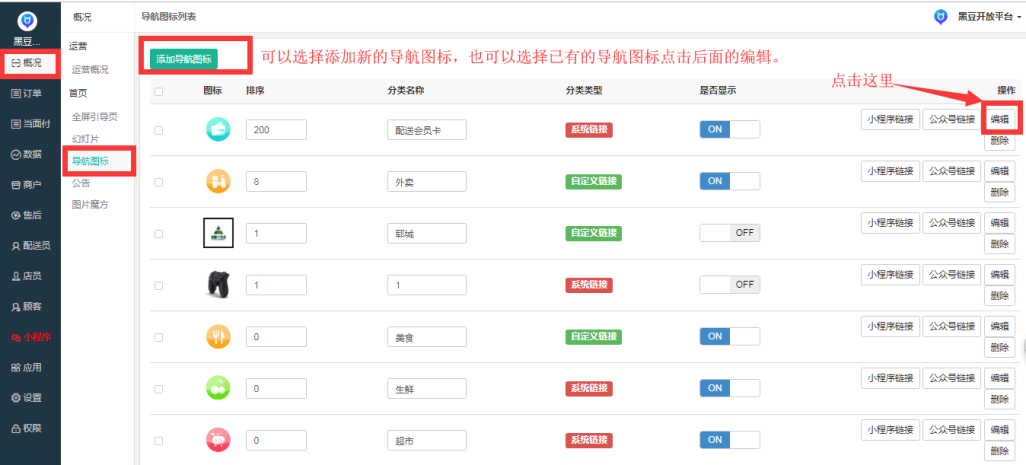Click the 配送会员卡 teal card icon
Viewport: 1026px width, 465px height.
pyautogui.click(x=218, y=129)
